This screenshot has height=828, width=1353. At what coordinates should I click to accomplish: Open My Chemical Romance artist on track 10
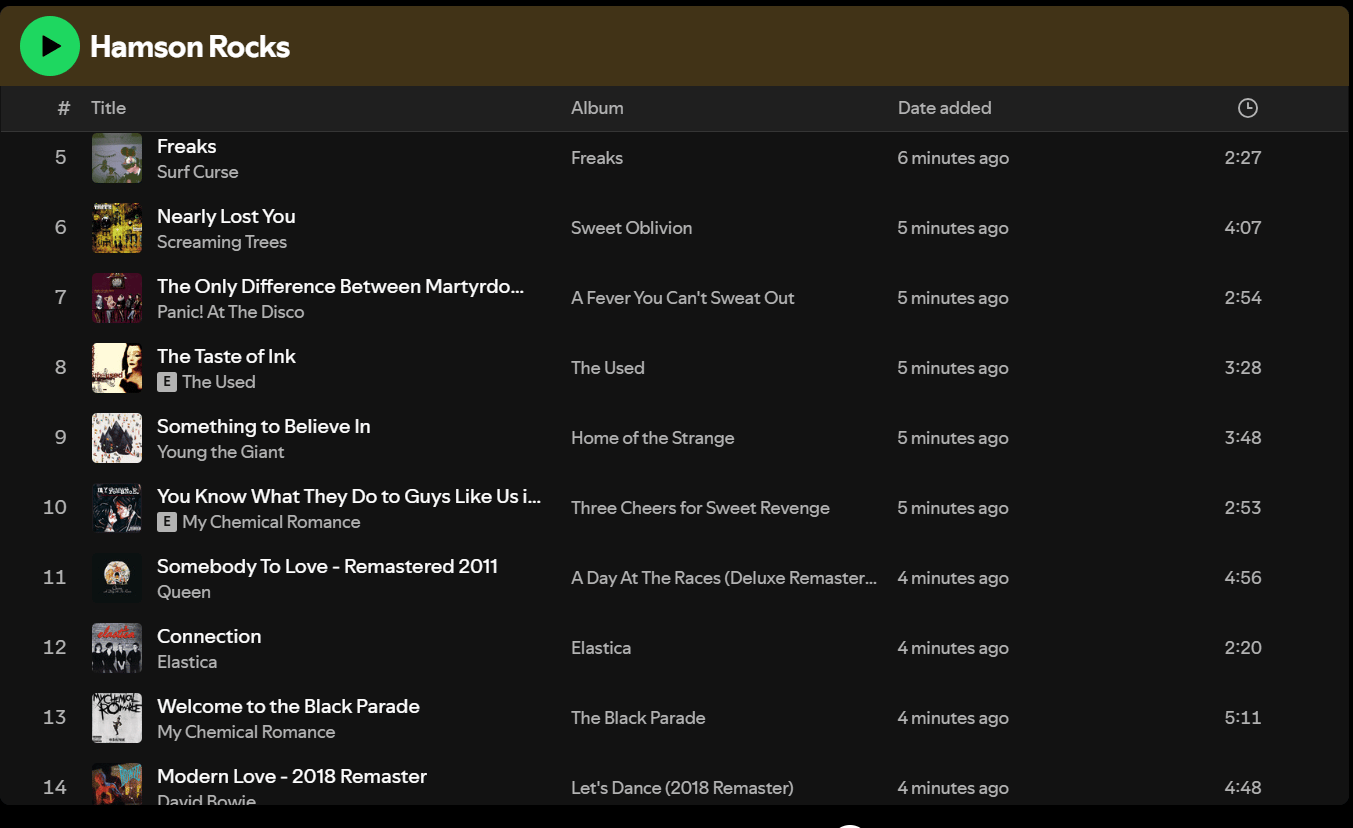[x=271, y=522]
